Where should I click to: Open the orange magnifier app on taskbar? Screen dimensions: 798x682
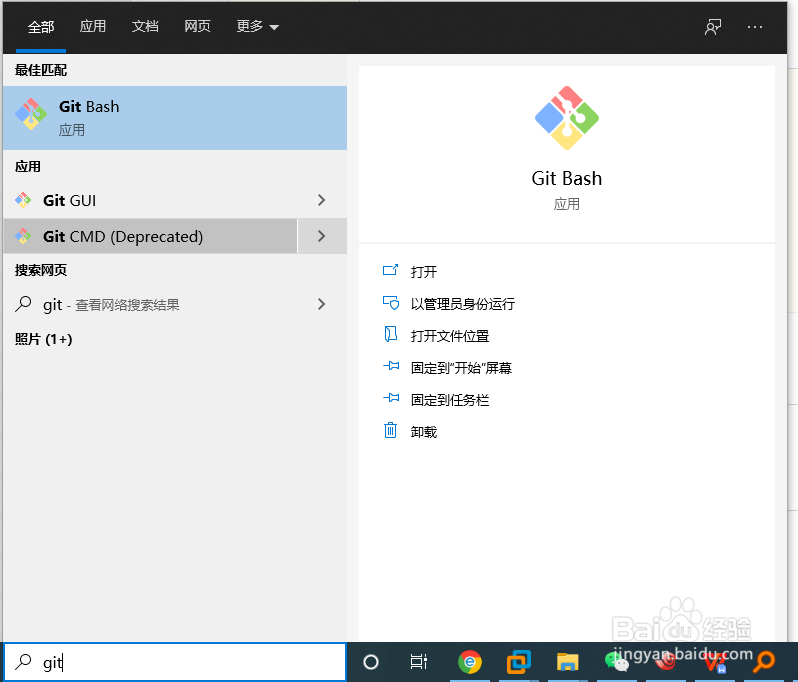pos(764,662)
